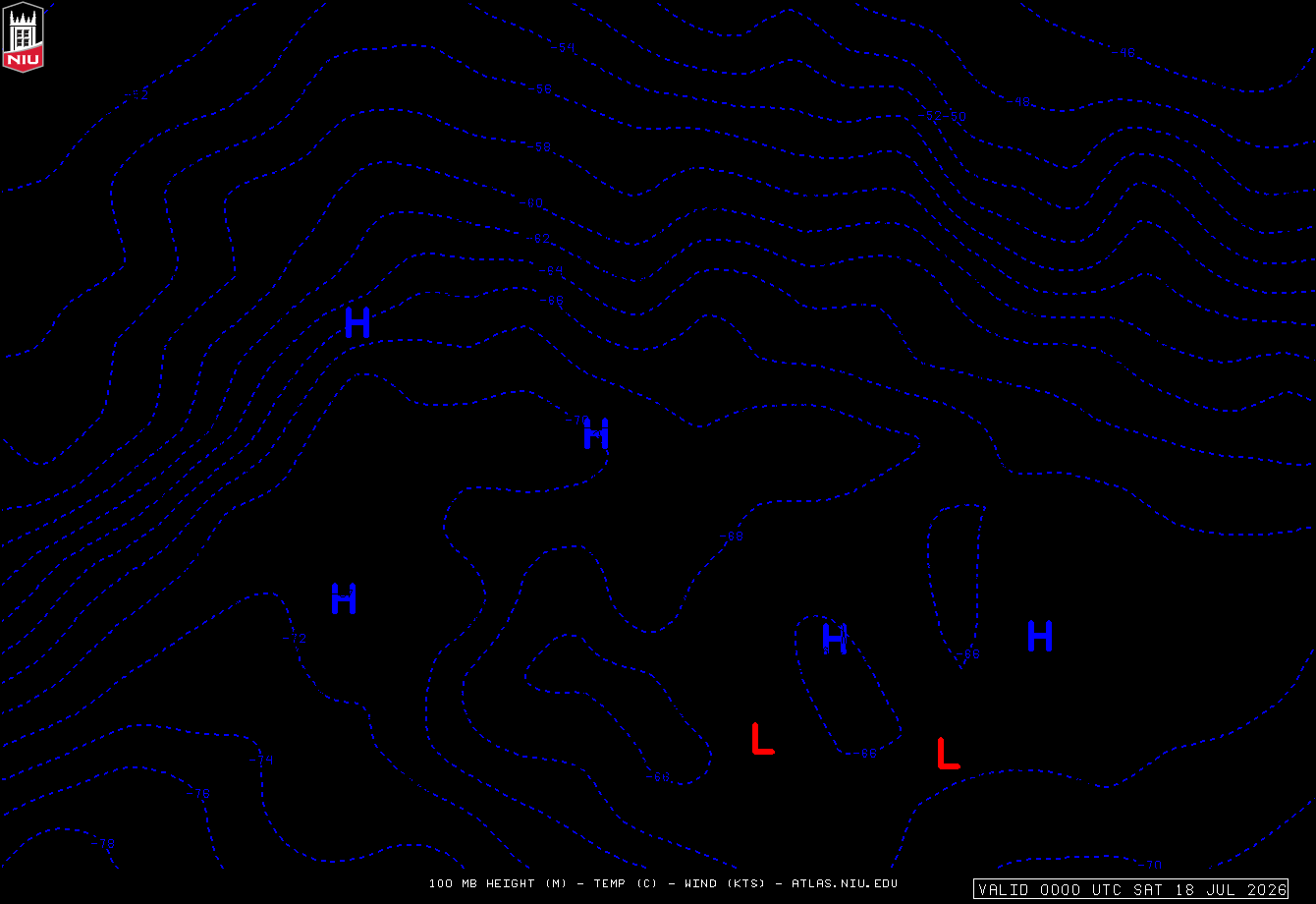The height and width of the screenshot is (904, 1316).
Task: Click the H marker beside the -70 label
Action: pyautogui.click(x=596, y=433)
